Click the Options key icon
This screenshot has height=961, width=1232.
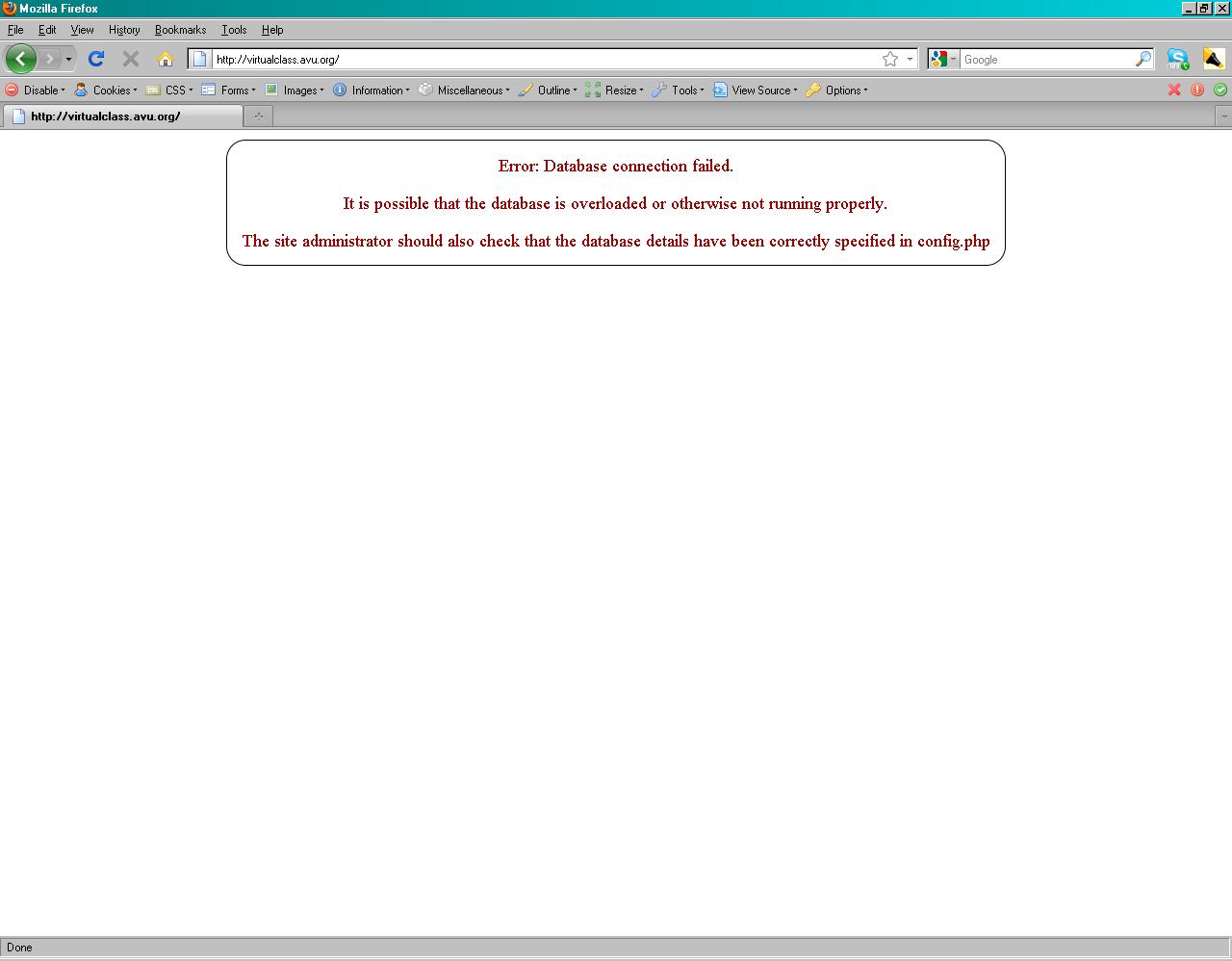click(x=813, y=90)
